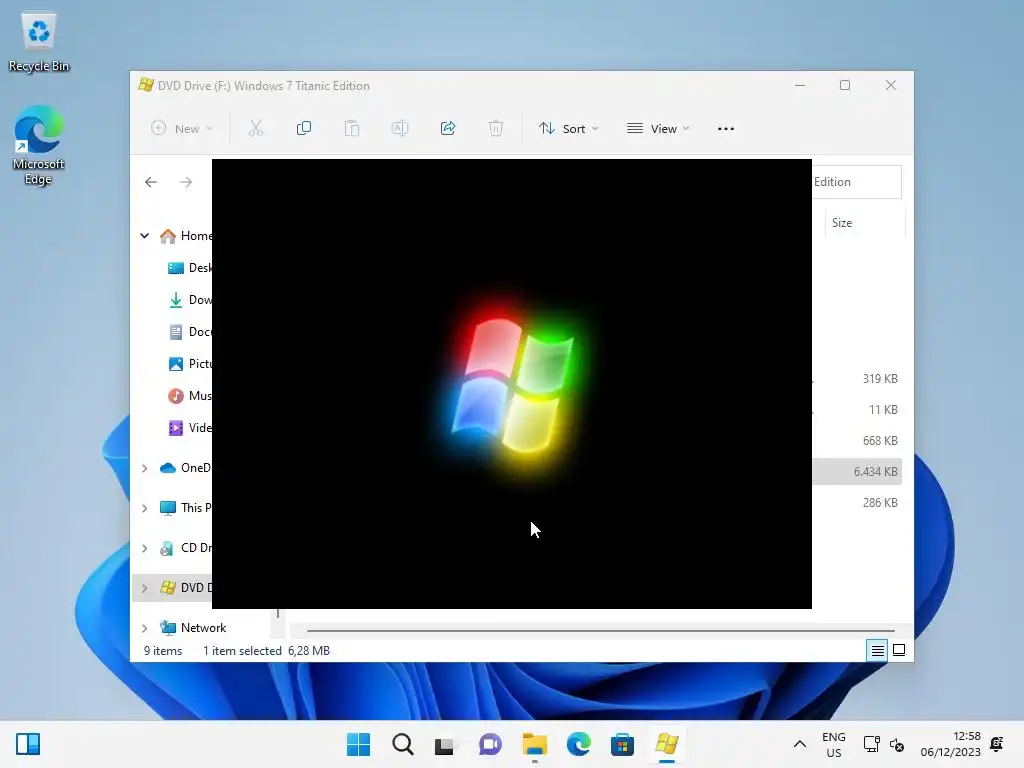Expand the Network tree node
This screenshot has height=768, width=1024.
pyautogui.click(x=145, y=628)
